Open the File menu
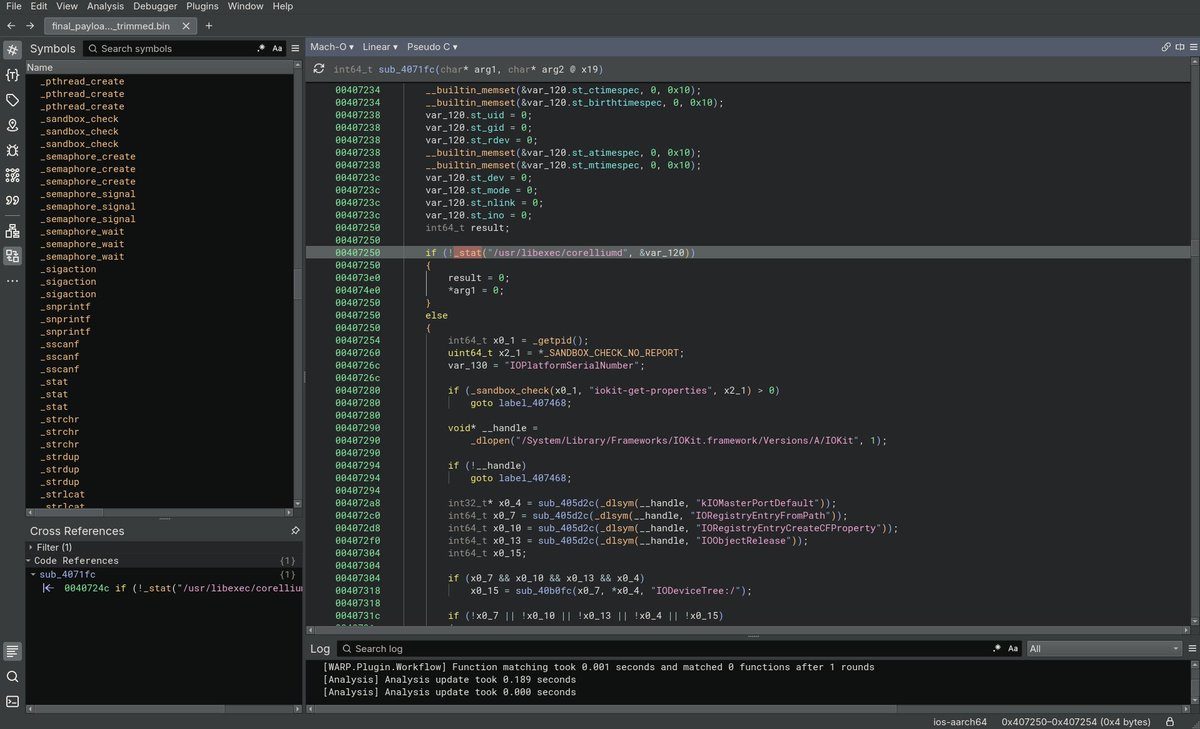This screenshot has width=1200, height=729. 14,6
